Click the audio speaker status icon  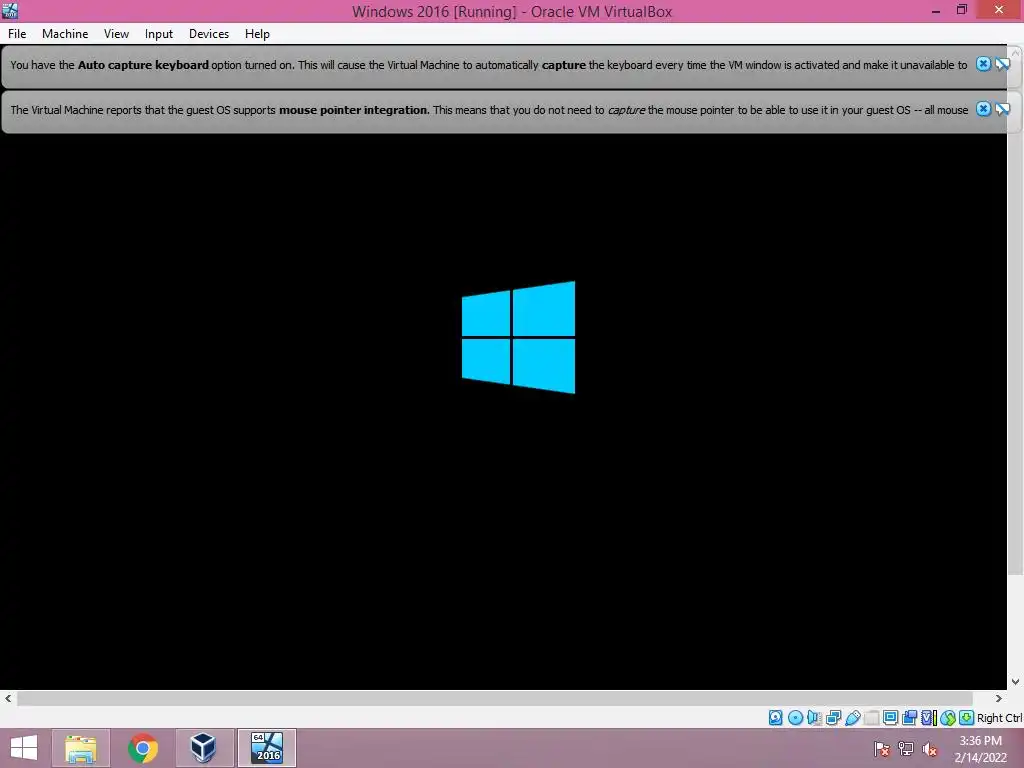(x=814, y=718)
